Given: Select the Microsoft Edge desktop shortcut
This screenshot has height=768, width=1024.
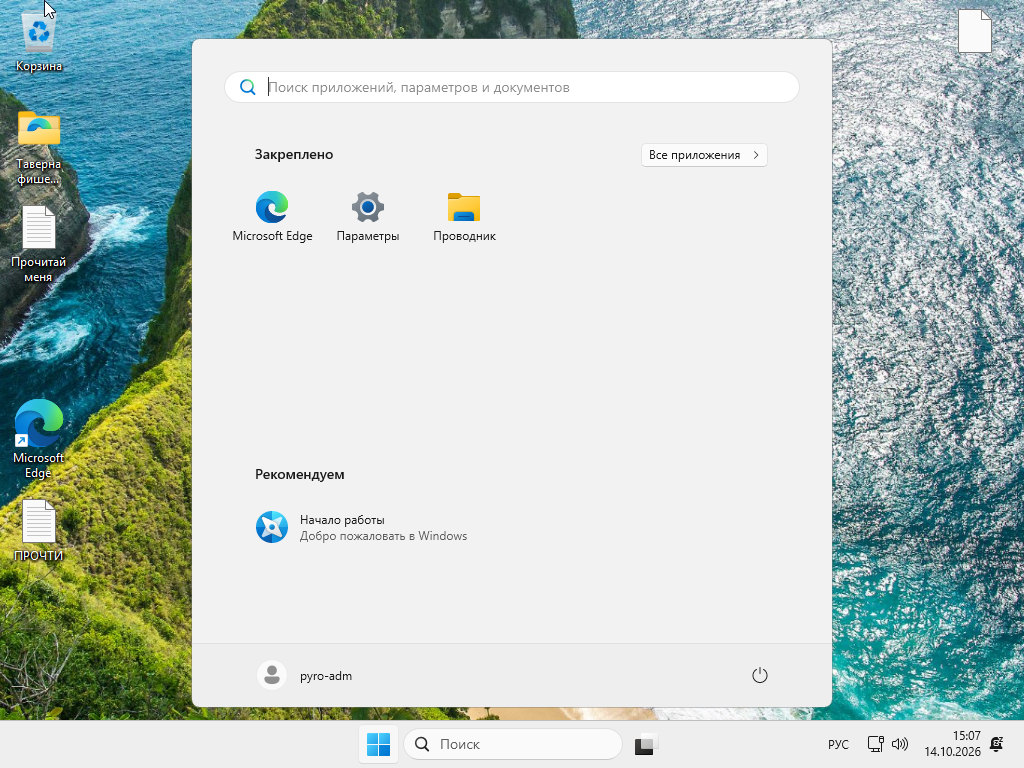Looking at the screenshot, I should (x=39, y=439).
